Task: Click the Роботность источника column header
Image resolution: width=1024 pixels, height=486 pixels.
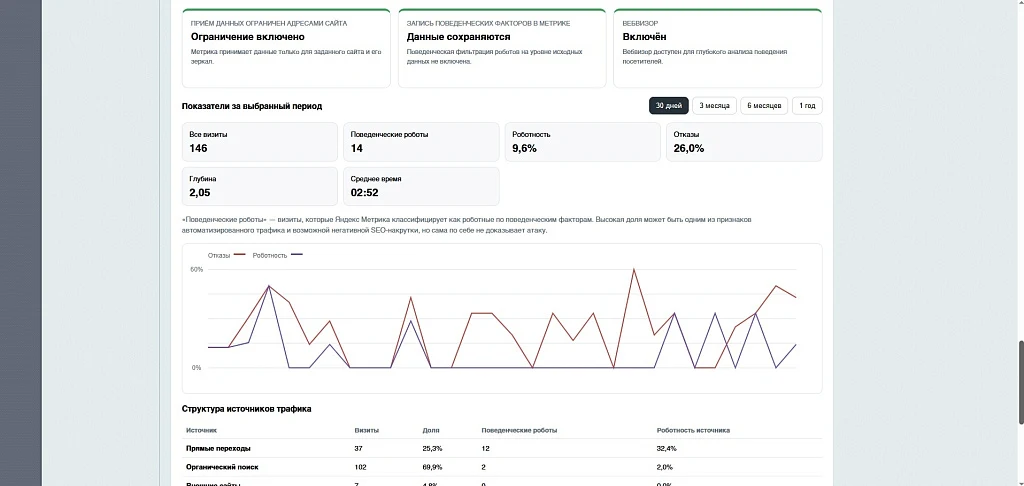Action: pos(693,430)
